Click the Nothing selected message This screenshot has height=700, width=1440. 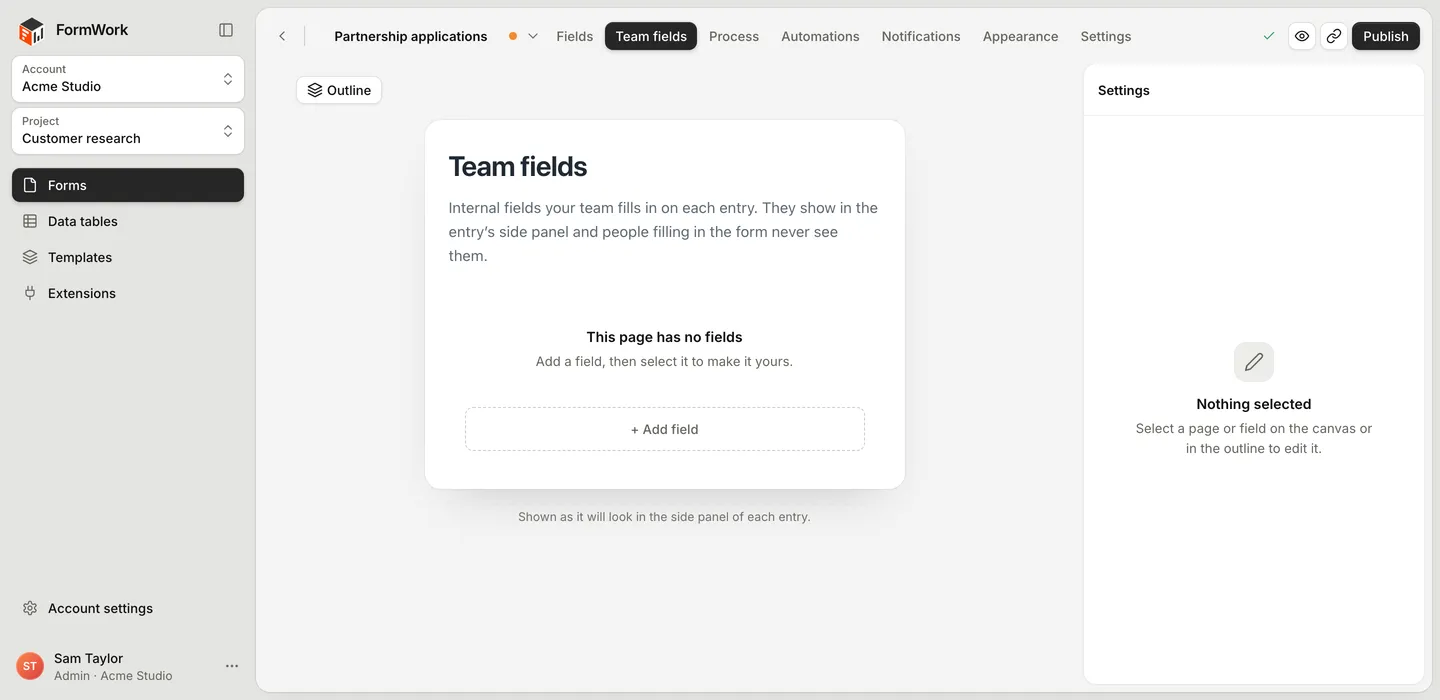pos(1254,404)
